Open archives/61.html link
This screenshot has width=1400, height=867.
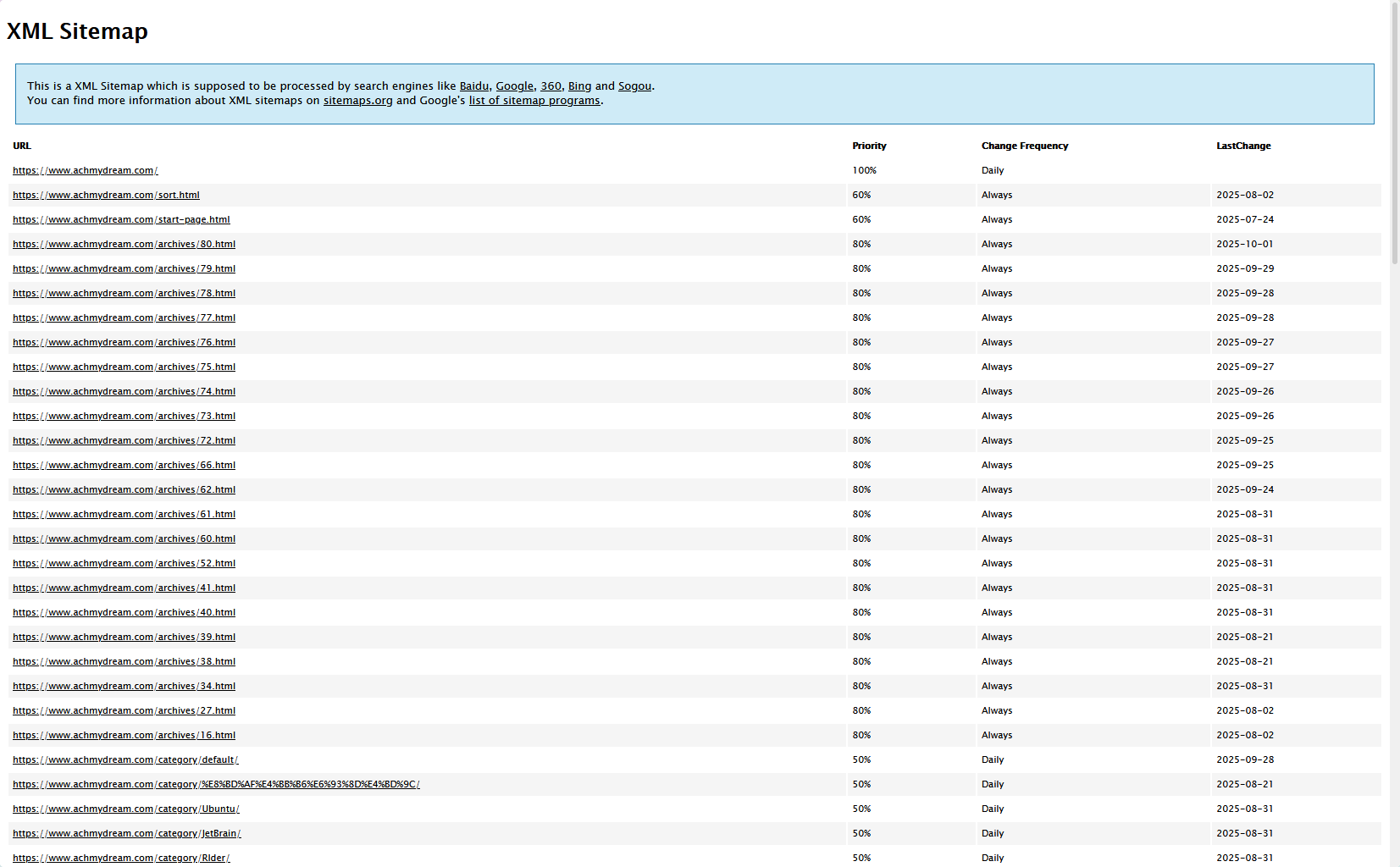(x=124, y=515)
